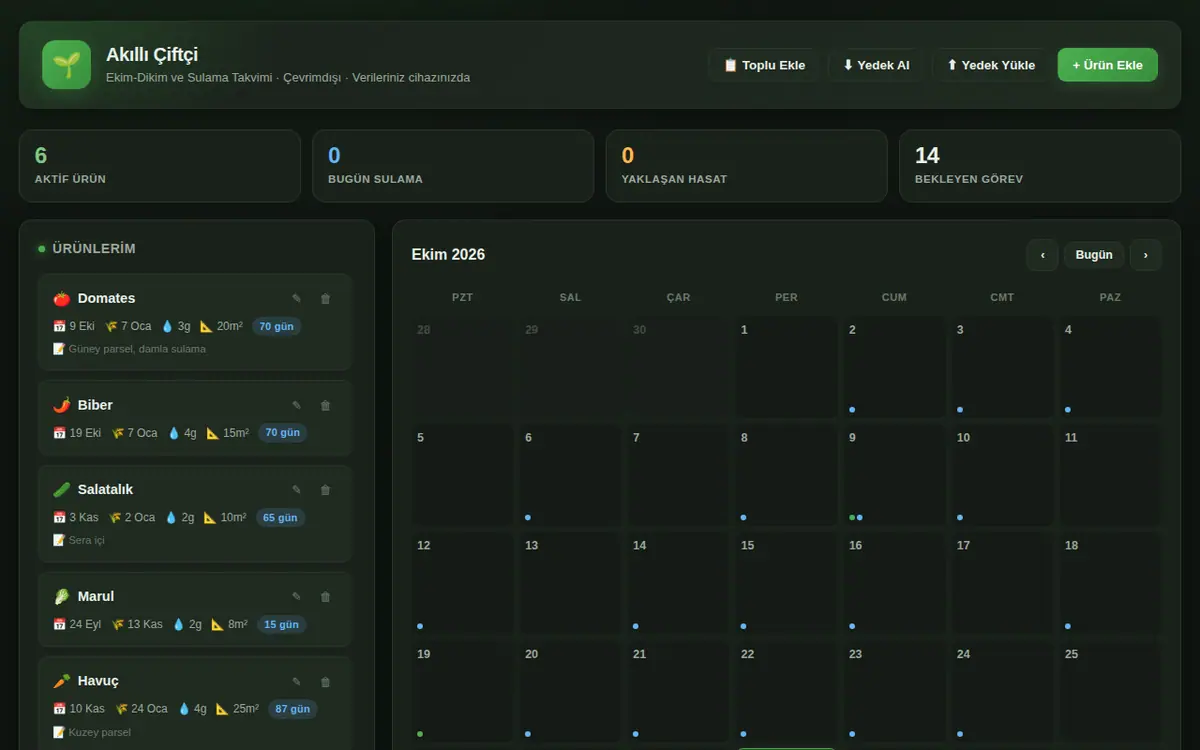1200x750 pixels.
Task: Delete the Marul crop entry
Action: point(325,596)
